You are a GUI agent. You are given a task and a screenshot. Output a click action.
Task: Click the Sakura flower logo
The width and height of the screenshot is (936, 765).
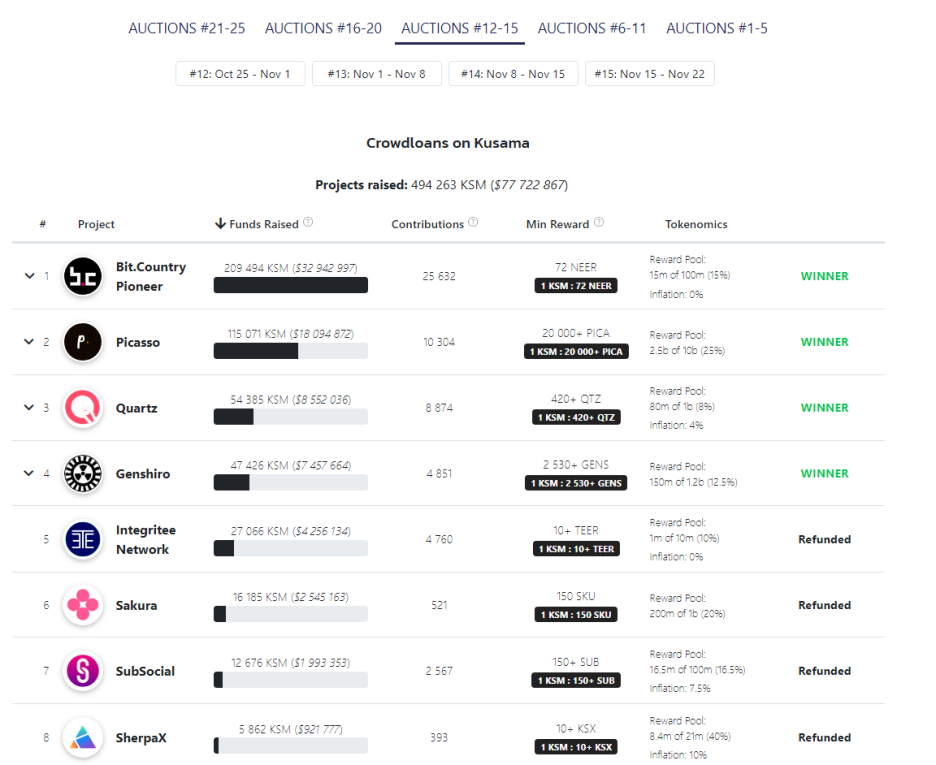coord(82,605)
